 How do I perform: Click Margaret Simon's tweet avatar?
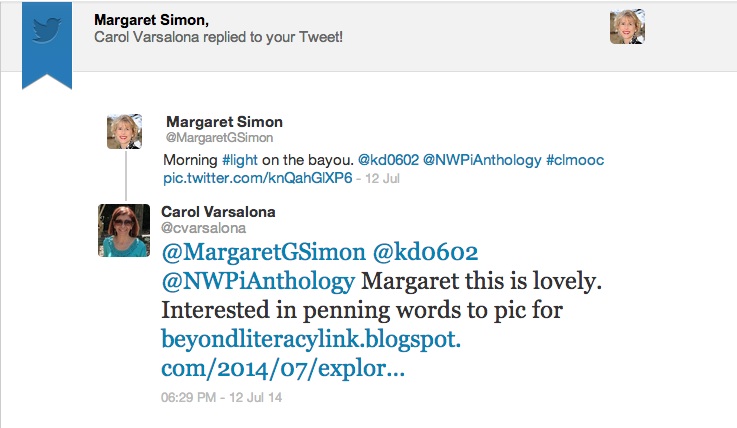[124, 131]
